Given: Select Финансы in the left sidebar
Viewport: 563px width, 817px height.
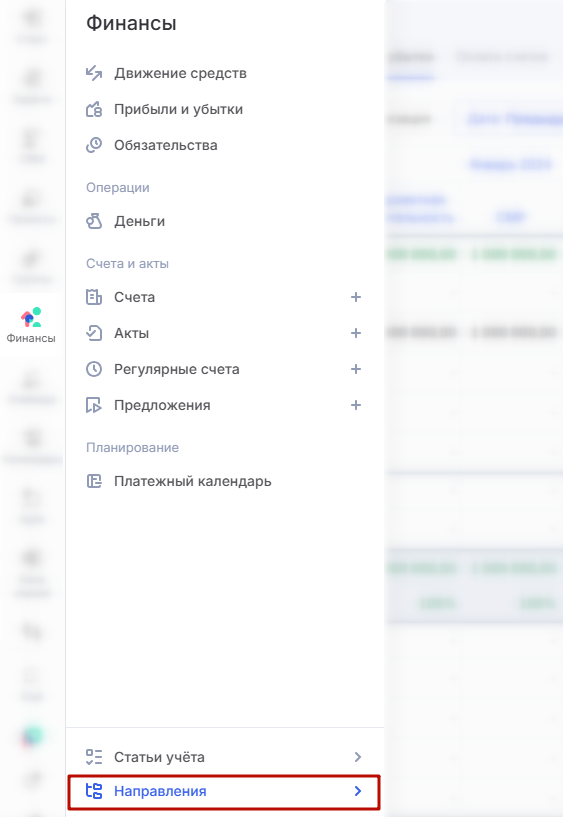Looking at the screenshot, I should (31, 325).
